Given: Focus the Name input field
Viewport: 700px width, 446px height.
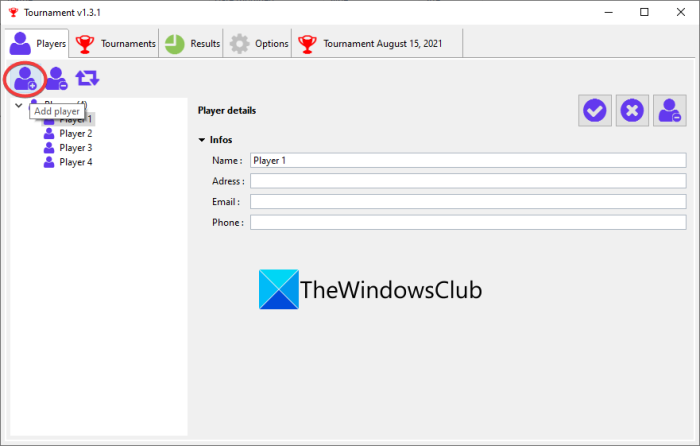Looking at the screenshot, I should click(x=468, y=160).
